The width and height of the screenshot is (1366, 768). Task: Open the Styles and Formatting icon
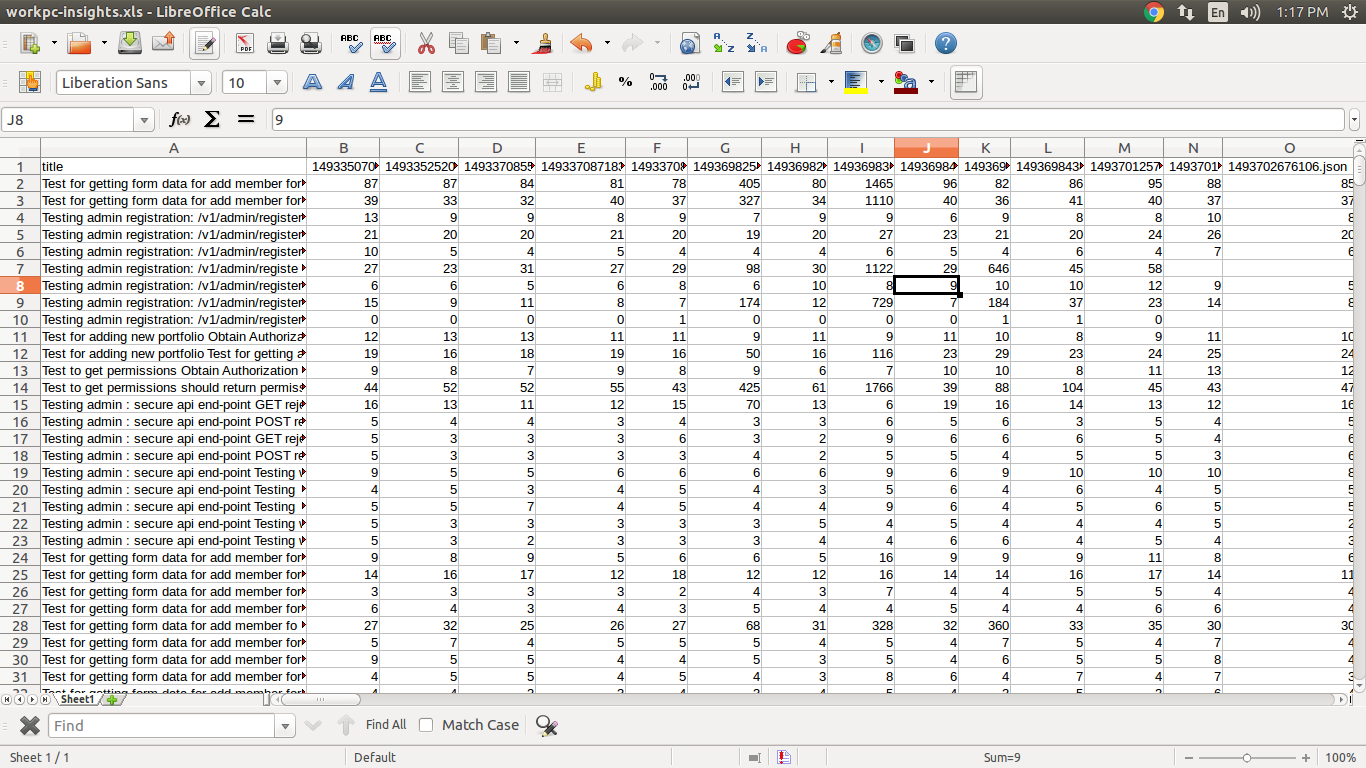(30, 83)
